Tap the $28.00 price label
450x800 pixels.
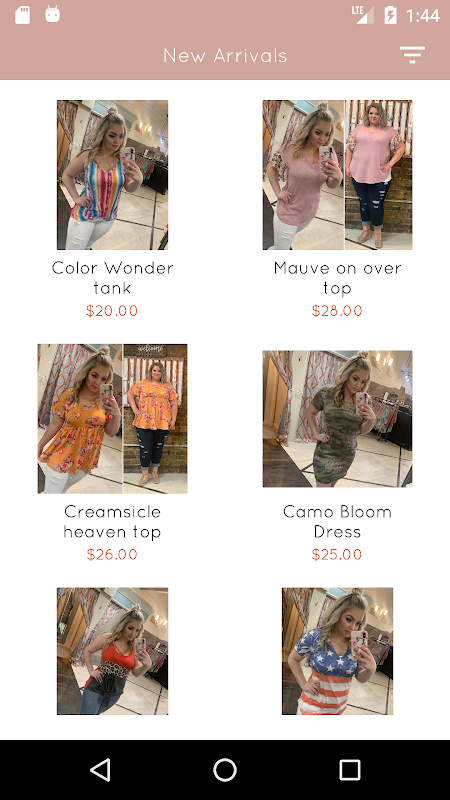[x=337, y=311]
